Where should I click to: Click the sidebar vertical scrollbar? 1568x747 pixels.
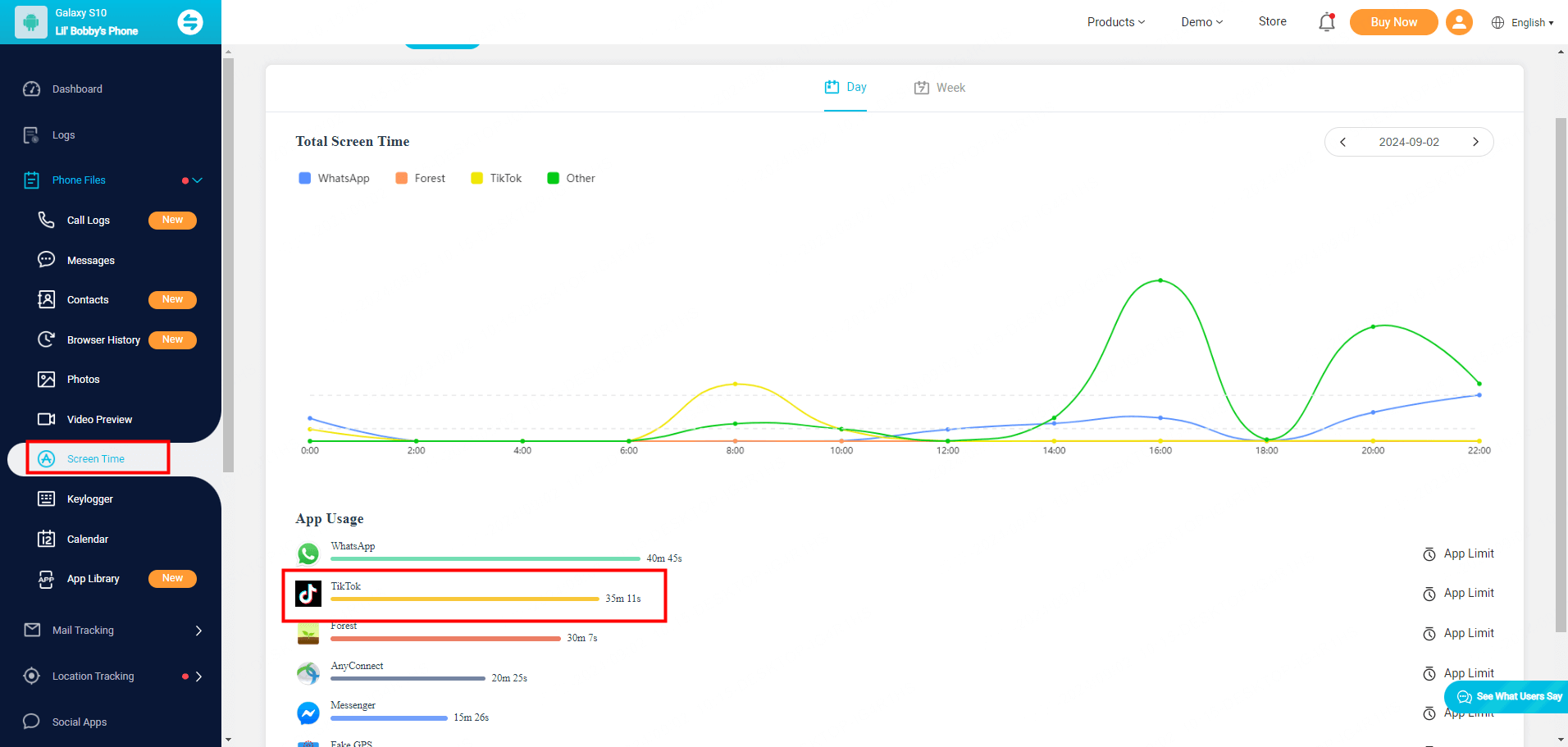click(x=228, y=266)
